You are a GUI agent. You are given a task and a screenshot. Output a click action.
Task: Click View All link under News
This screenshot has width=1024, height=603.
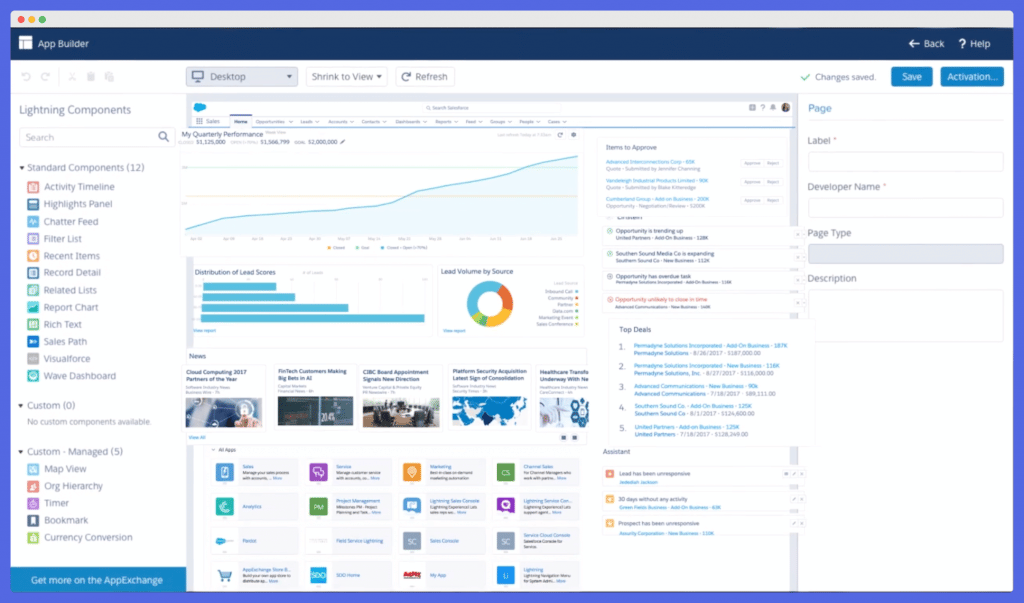click(x=197, y=437)
